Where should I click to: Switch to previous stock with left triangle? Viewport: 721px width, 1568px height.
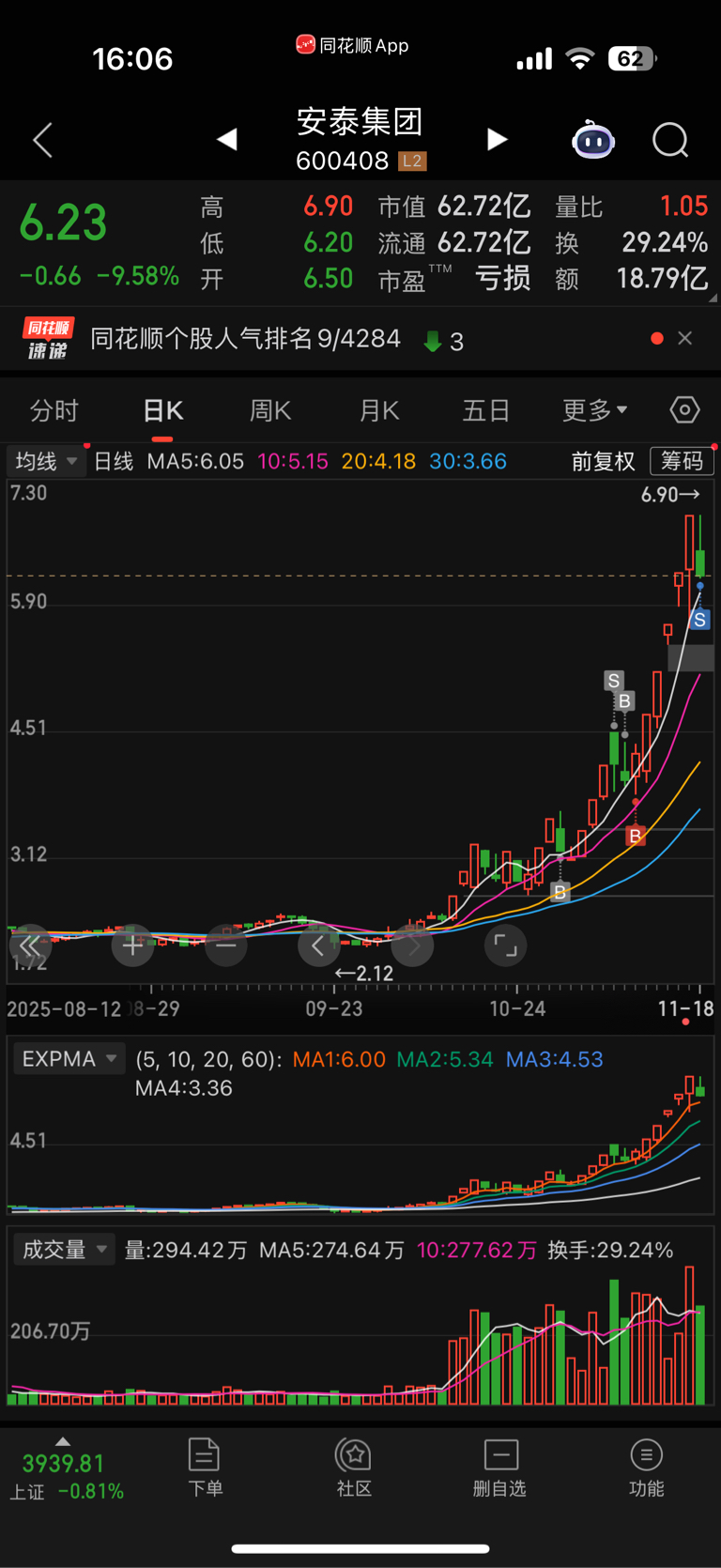pyautogui.click(x=226, y=140)
